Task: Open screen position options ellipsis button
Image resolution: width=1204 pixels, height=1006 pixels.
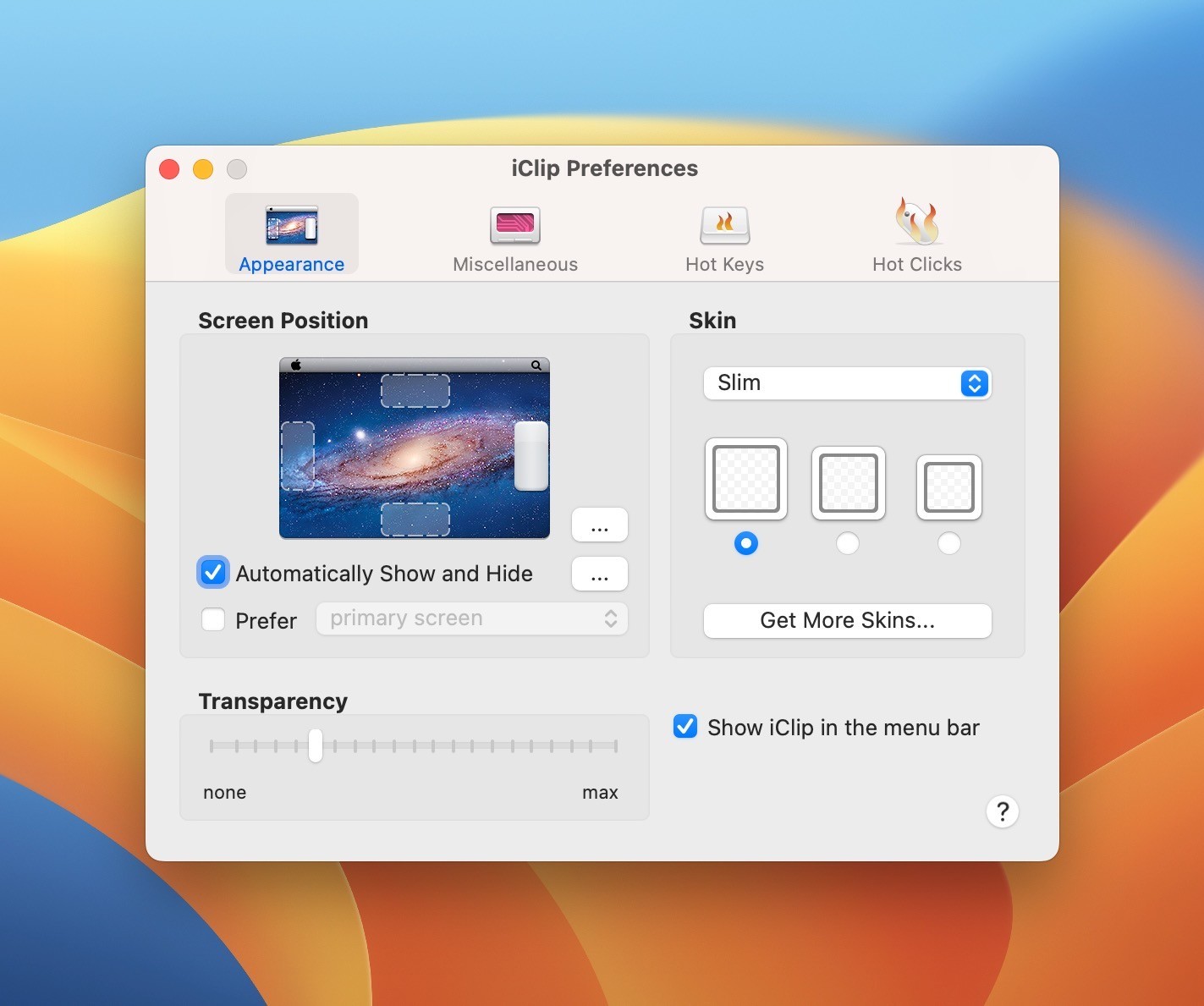Action: pyautogui.click(x=600, y=525)
